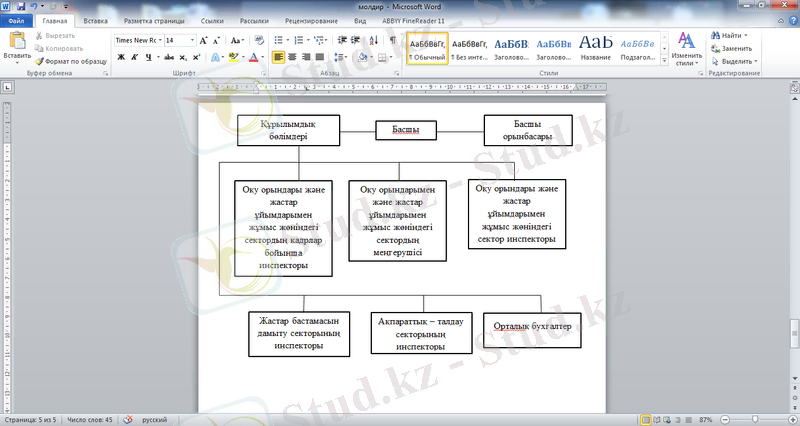Viewport: 800px width, 426px height.
Task: Apply the Без инте... (No Spacing) style
Action: tap(469, 49)
